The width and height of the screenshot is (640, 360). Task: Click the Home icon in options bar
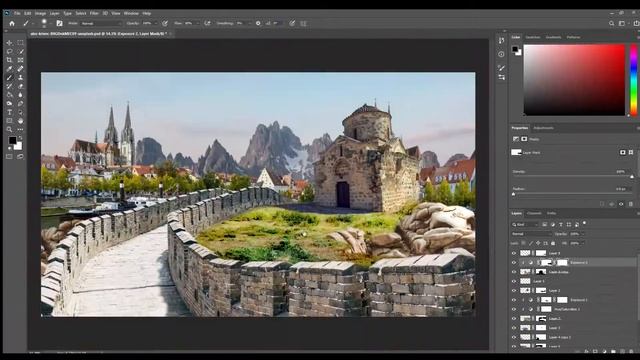(x=12, y=24)
